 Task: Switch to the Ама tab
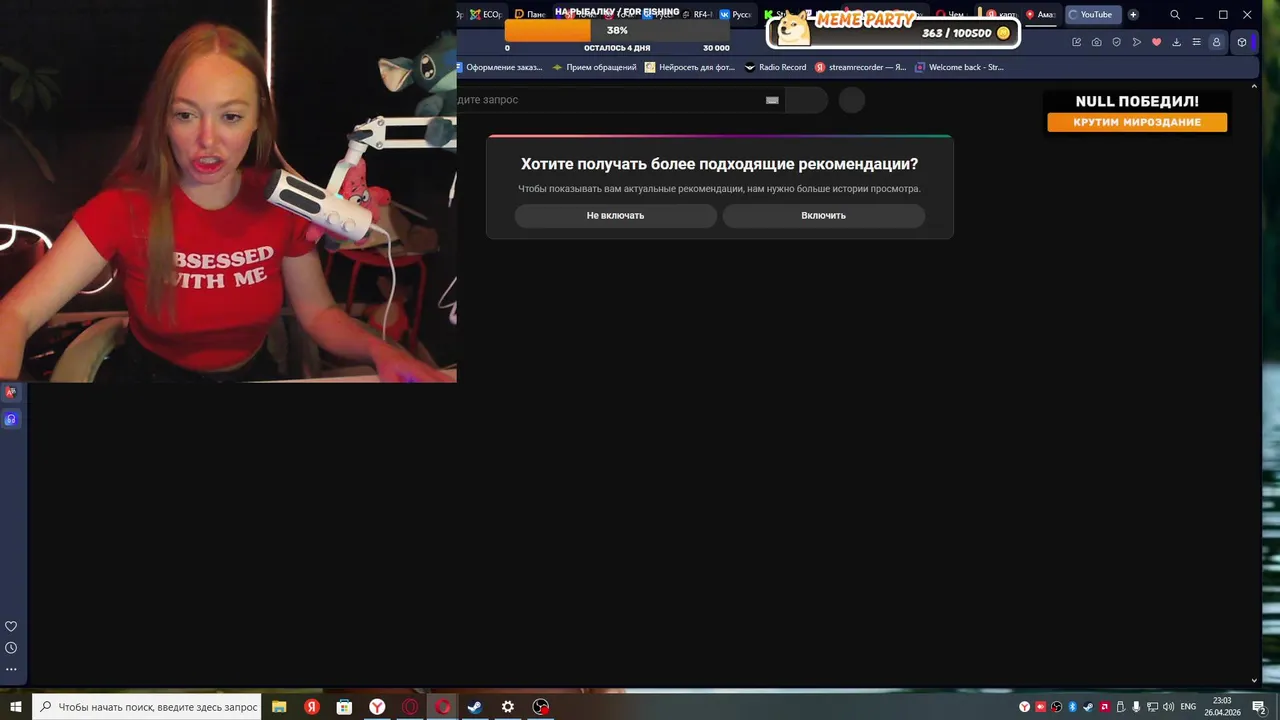(1041, 15)
